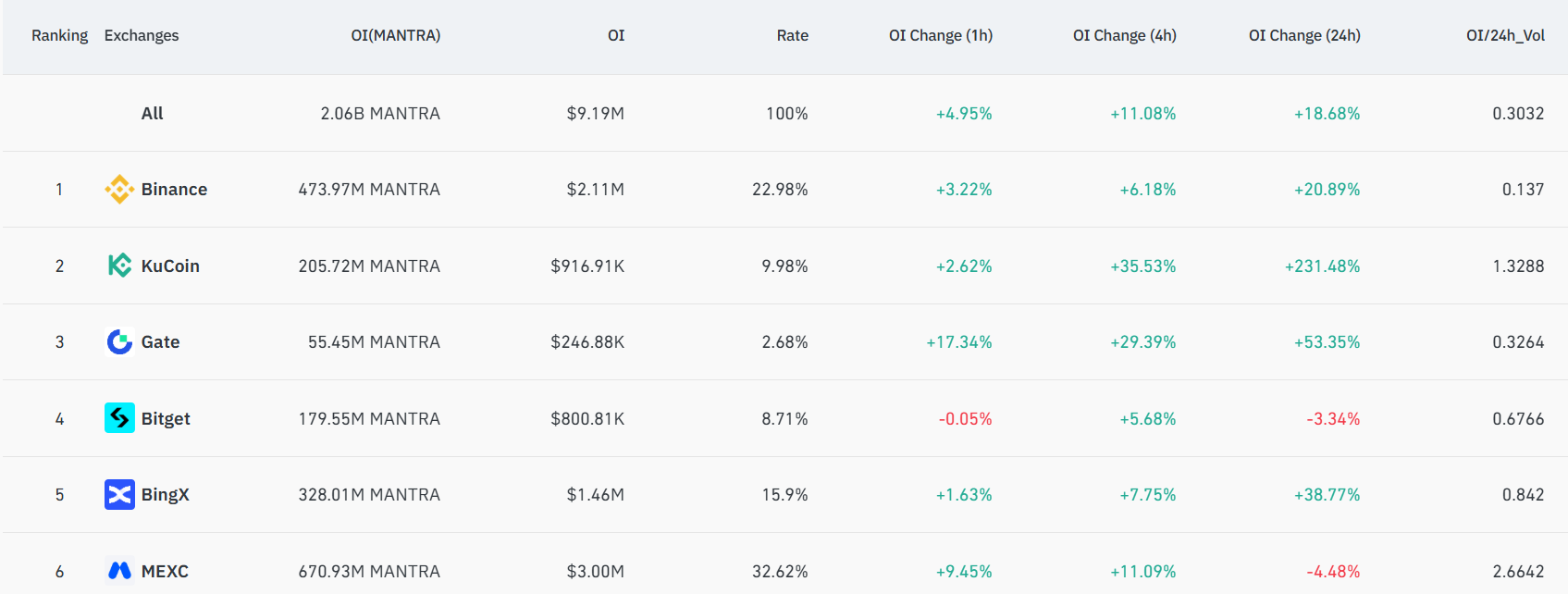Click the +18.68% 24h change cell
1568x594 pixels.
click(x=1327, y=113)
